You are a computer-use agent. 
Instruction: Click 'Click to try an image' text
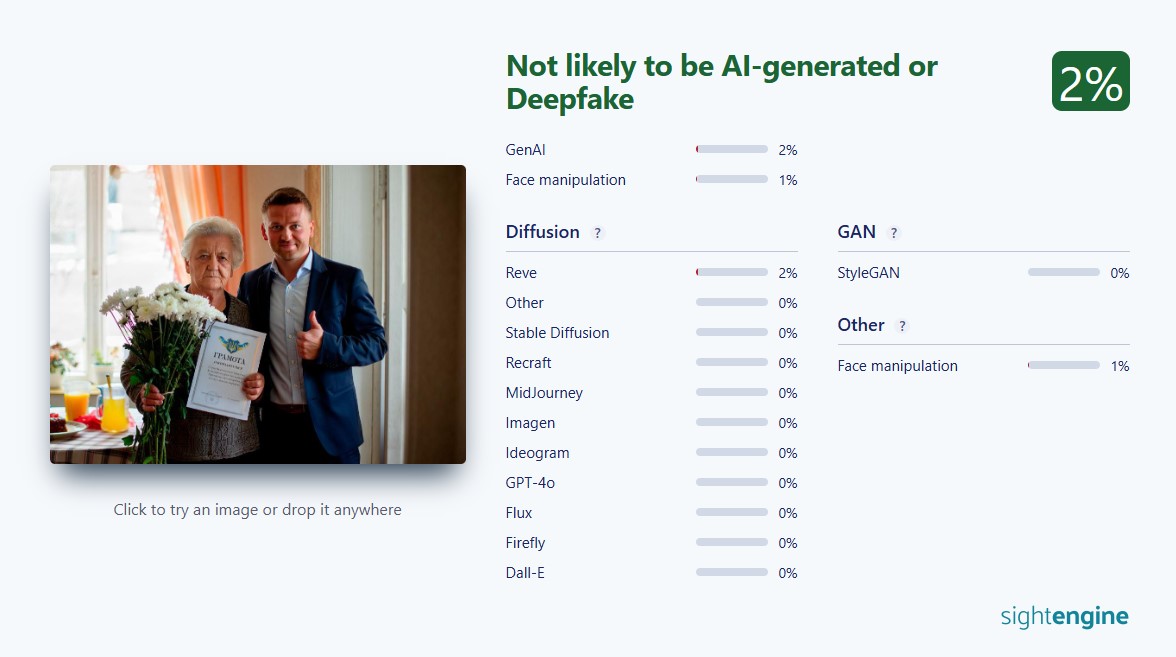coord(257,510)
